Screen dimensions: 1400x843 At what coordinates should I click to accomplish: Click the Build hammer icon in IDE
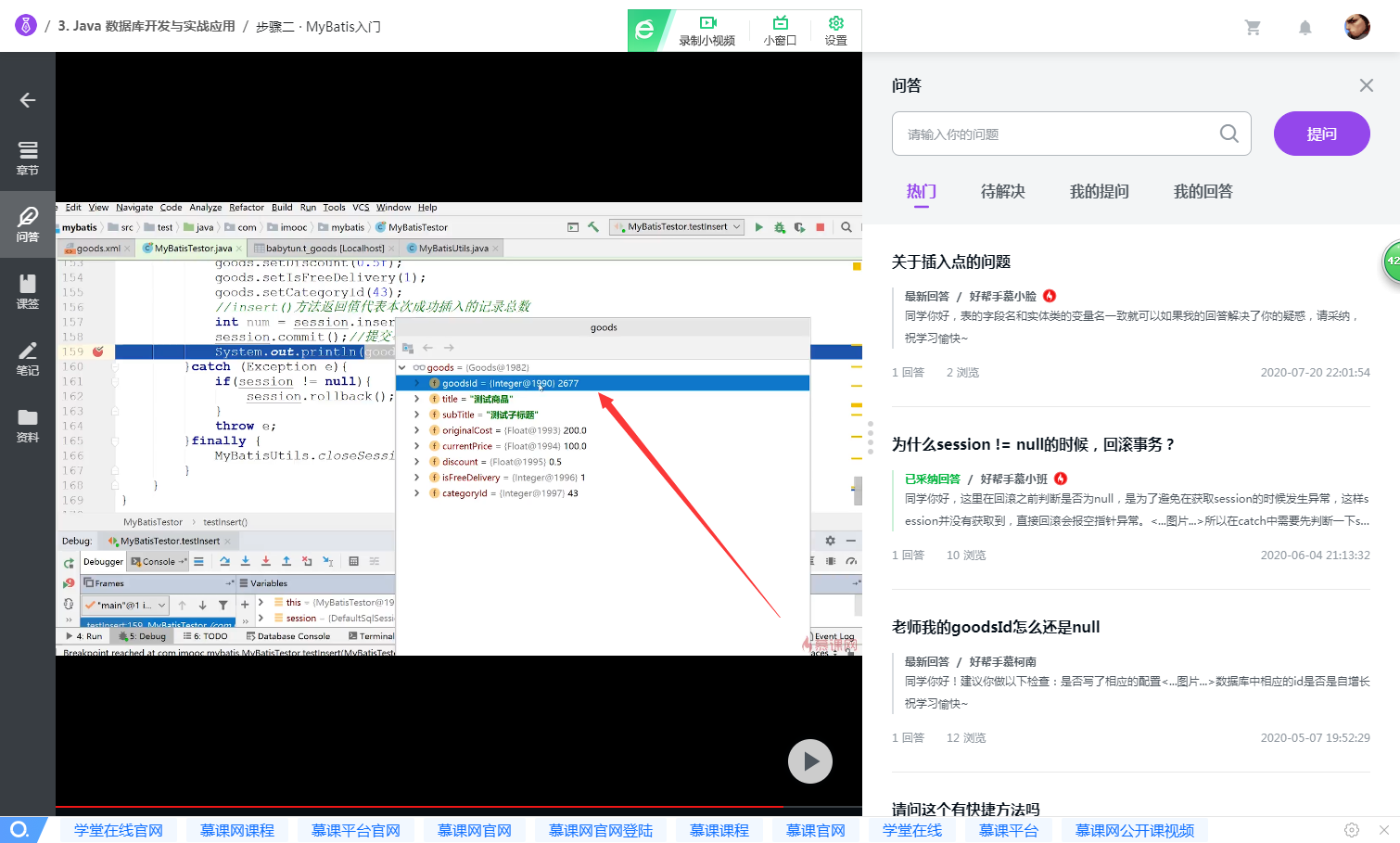[593, 227]
